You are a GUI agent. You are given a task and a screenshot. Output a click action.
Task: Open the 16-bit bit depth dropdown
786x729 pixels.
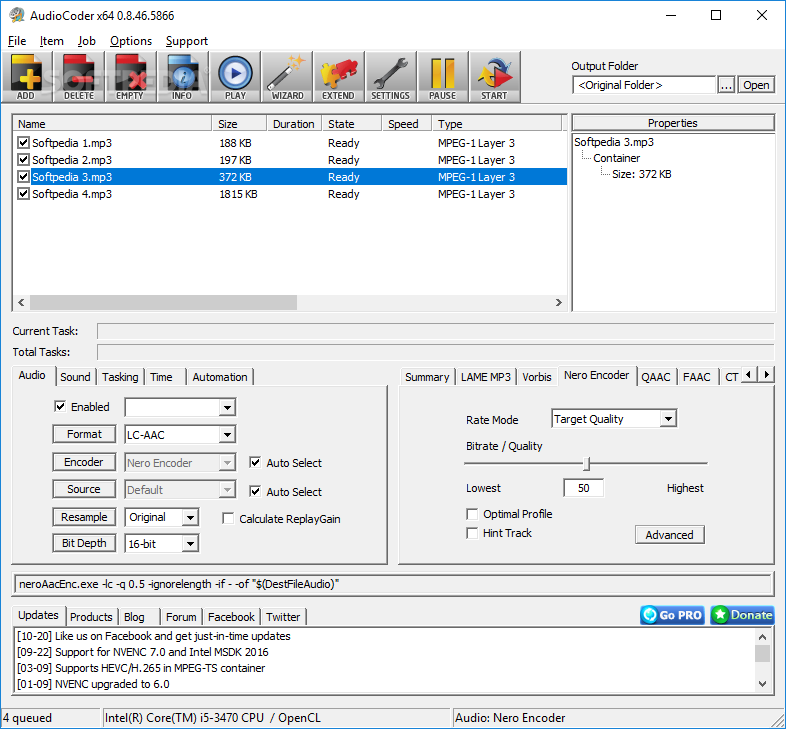coord(190,543)
